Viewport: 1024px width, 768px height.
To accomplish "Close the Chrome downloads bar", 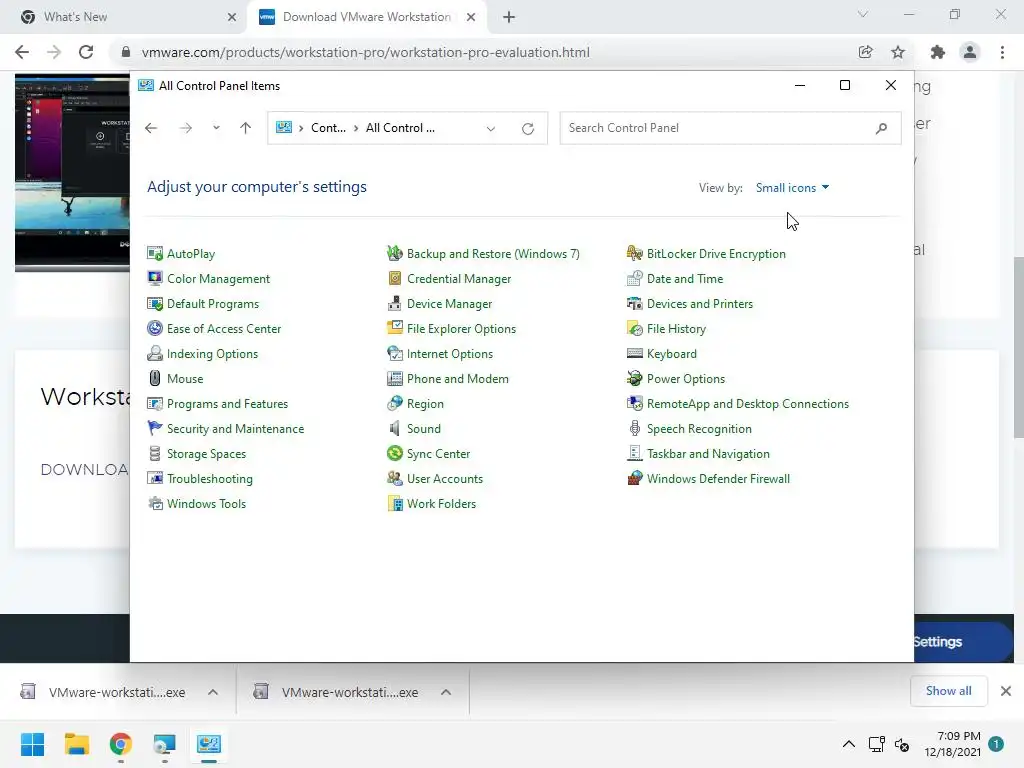I will coord(1006,691).
